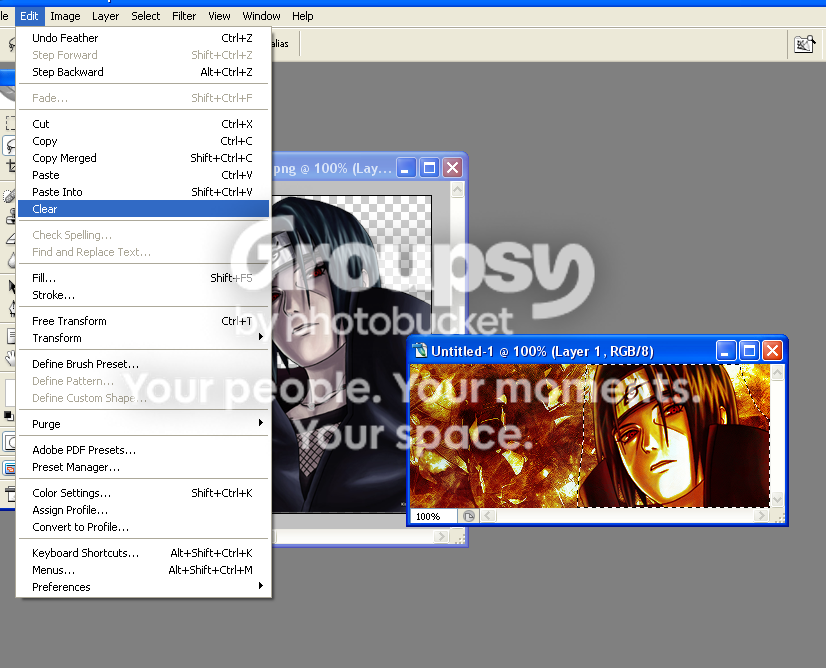Expand the Preferences submenu

pos(143,587)
